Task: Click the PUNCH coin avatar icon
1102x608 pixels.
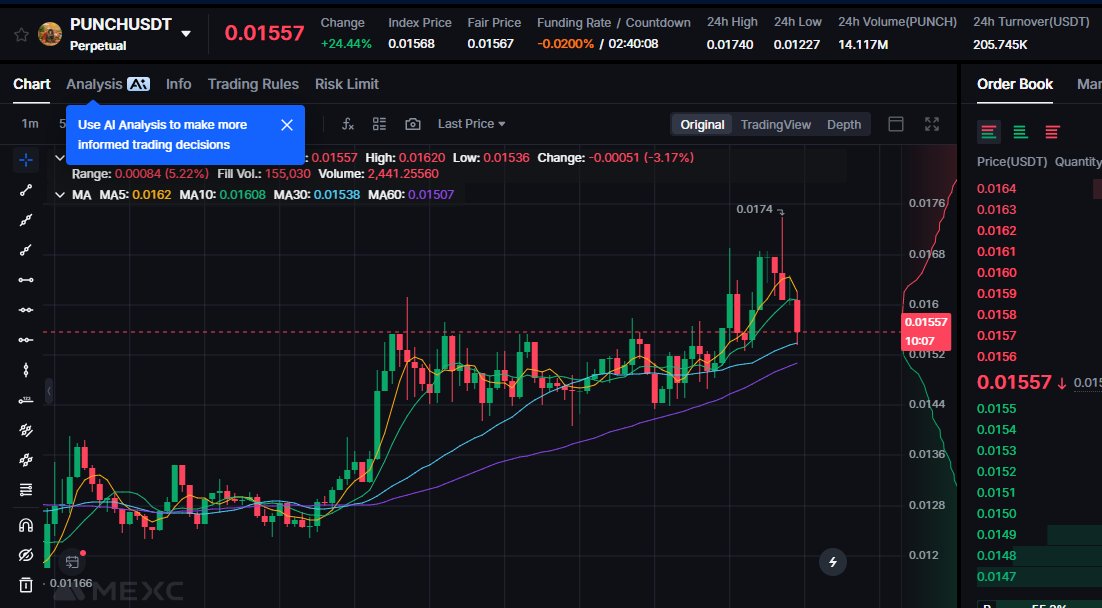Action: click(x=50, y=34)
